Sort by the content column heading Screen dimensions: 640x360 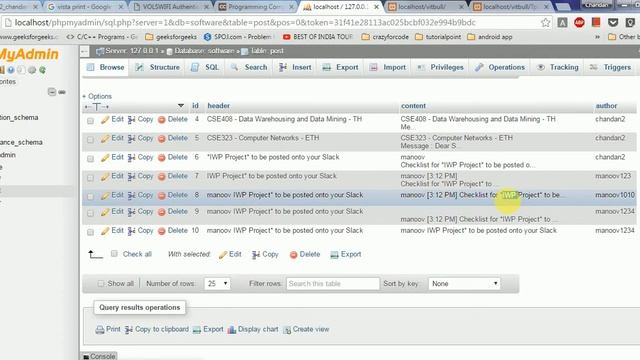[x=413, y=106]
